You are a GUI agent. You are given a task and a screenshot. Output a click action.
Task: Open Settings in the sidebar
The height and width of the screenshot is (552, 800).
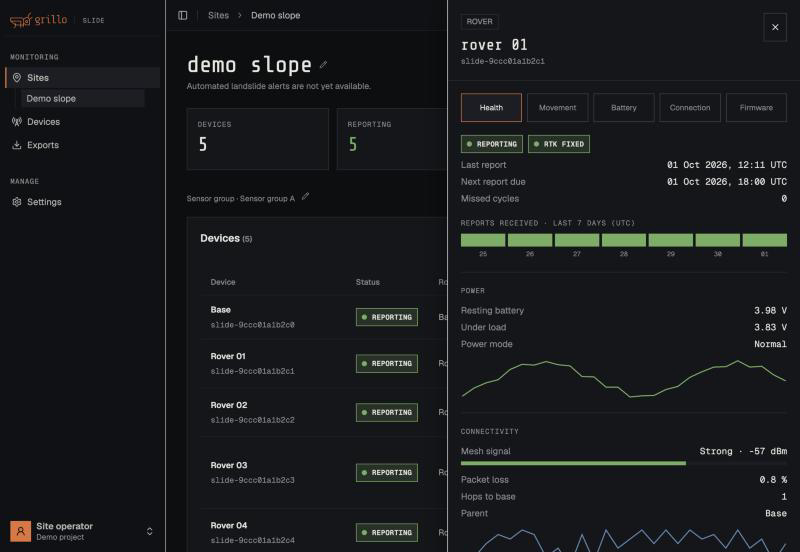coord(83,202)
